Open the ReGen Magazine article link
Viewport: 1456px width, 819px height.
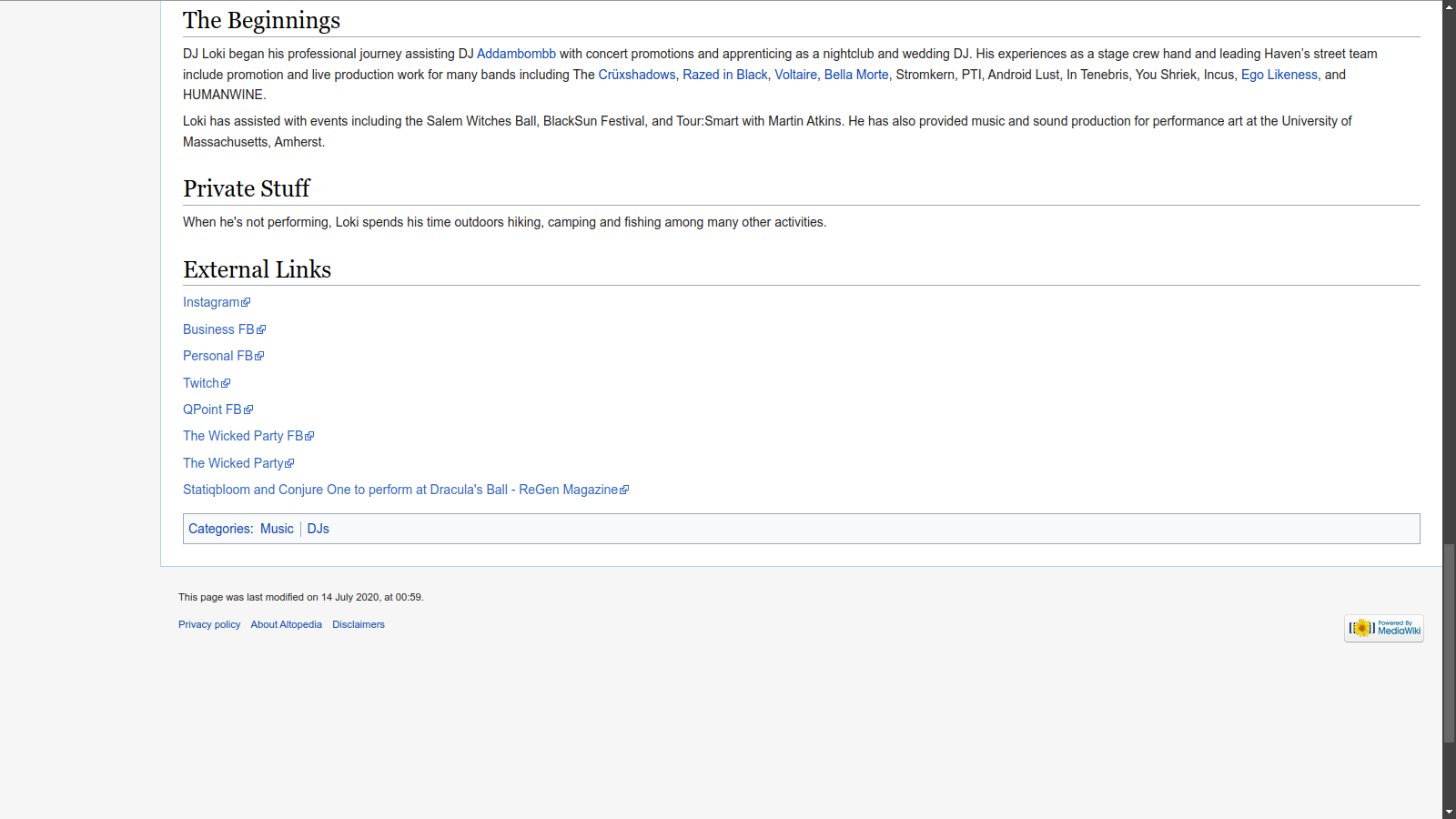(400, 490)
